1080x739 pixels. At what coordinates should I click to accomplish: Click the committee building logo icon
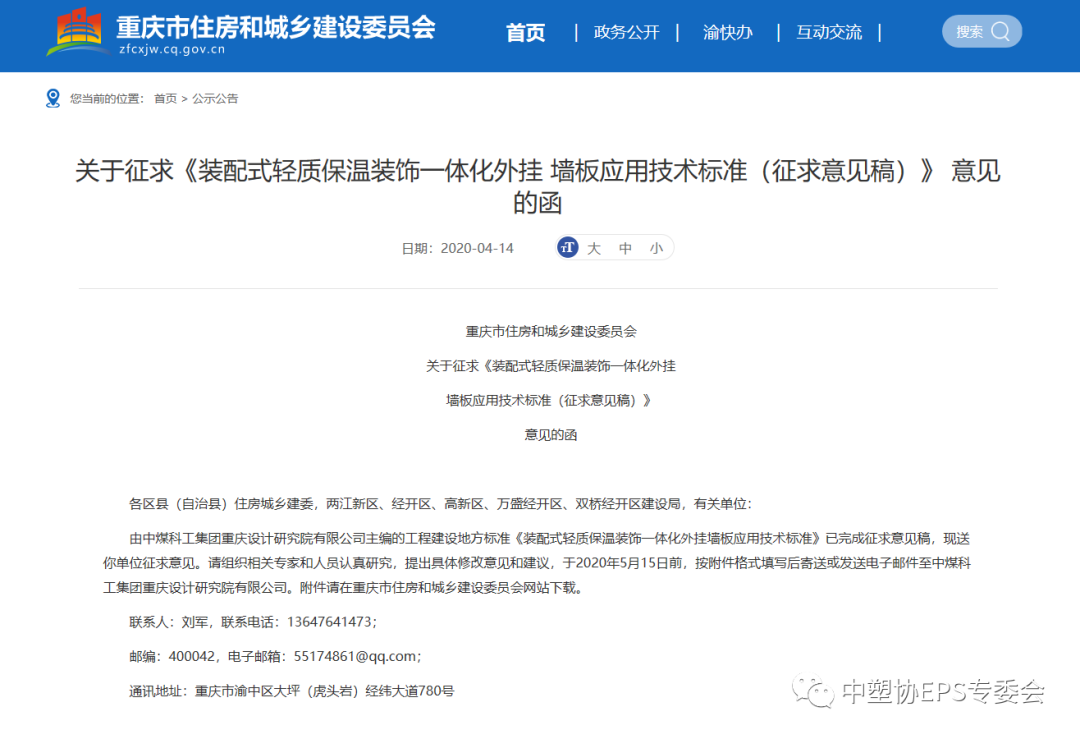79,32
